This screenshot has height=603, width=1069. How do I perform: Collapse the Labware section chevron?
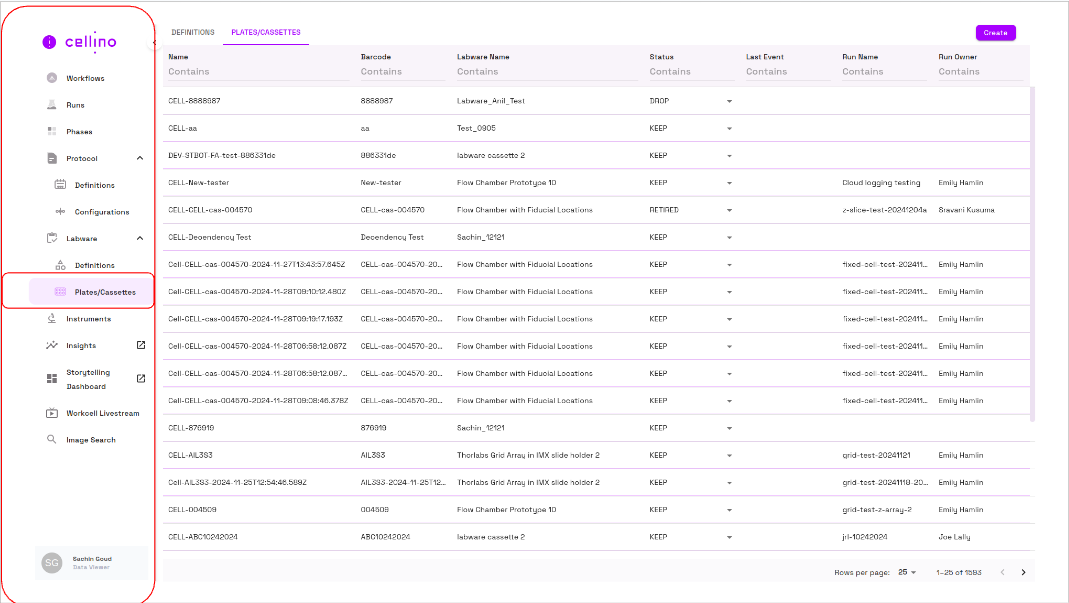(140, 238)
